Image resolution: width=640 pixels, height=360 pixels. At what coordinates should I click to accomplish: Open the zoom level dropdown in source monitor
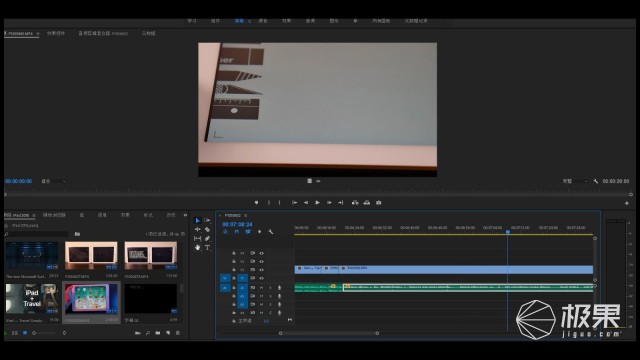[54, 181]
